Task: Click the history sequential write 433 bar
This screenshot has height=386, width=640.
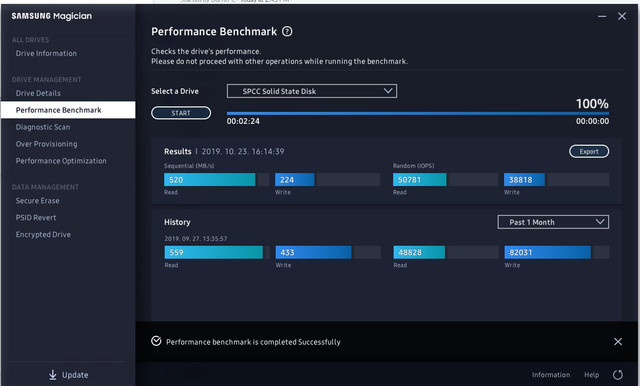Action: 328,252
